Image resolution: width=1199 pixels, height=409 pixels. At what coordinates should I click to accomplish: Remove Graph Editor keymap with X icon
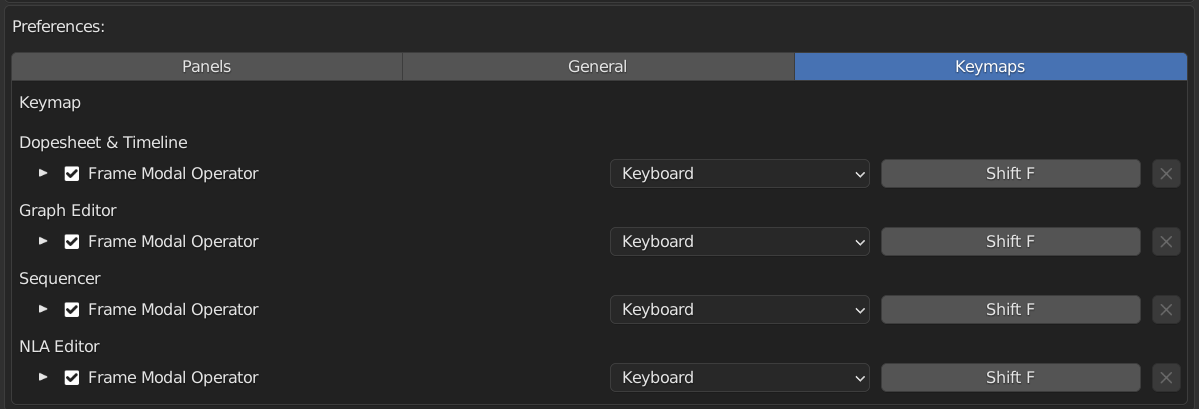tap(1166, 242)
